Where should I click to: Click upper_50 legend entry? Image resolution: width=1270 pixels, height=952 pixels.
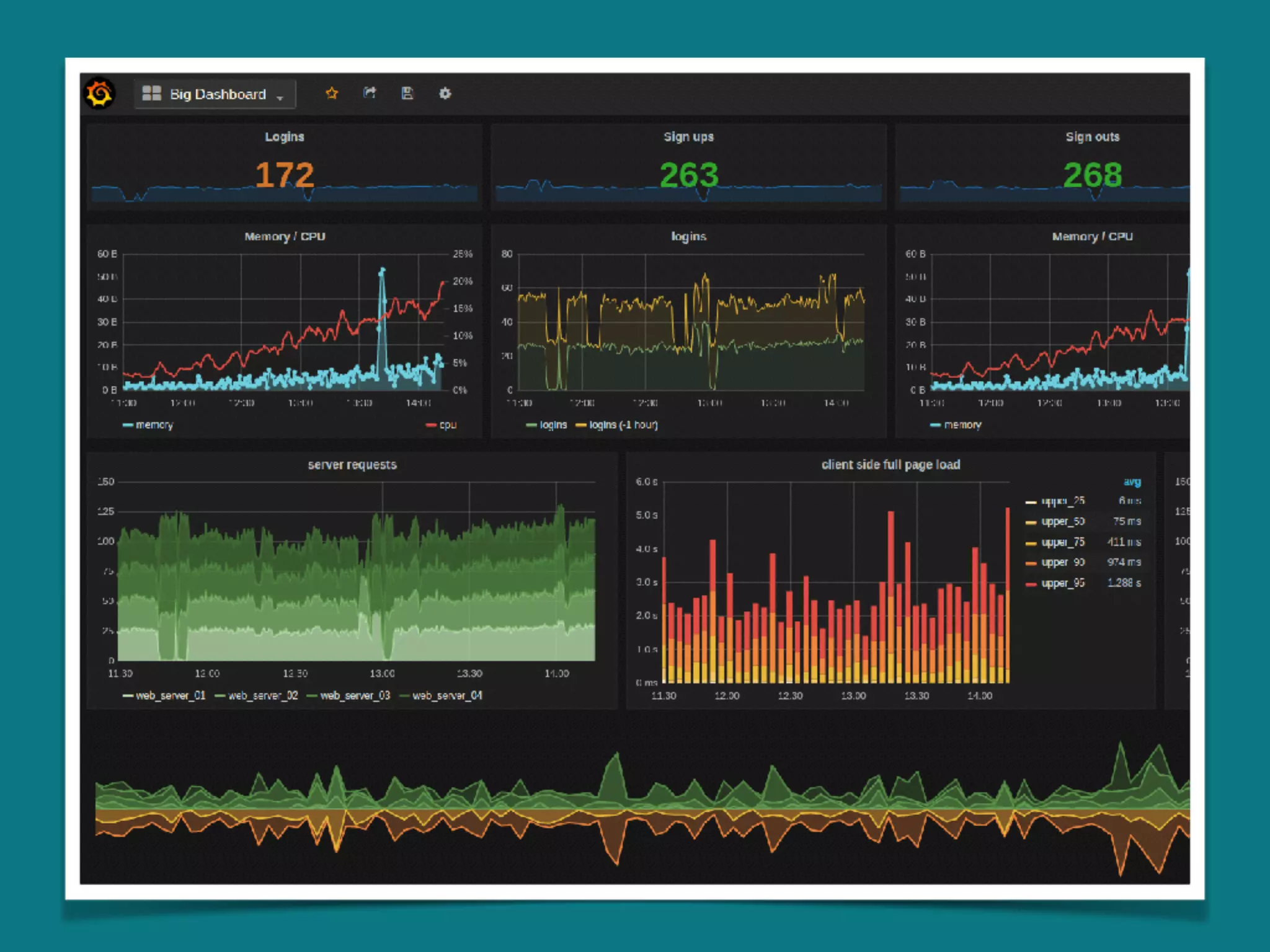pos(1063,521)
